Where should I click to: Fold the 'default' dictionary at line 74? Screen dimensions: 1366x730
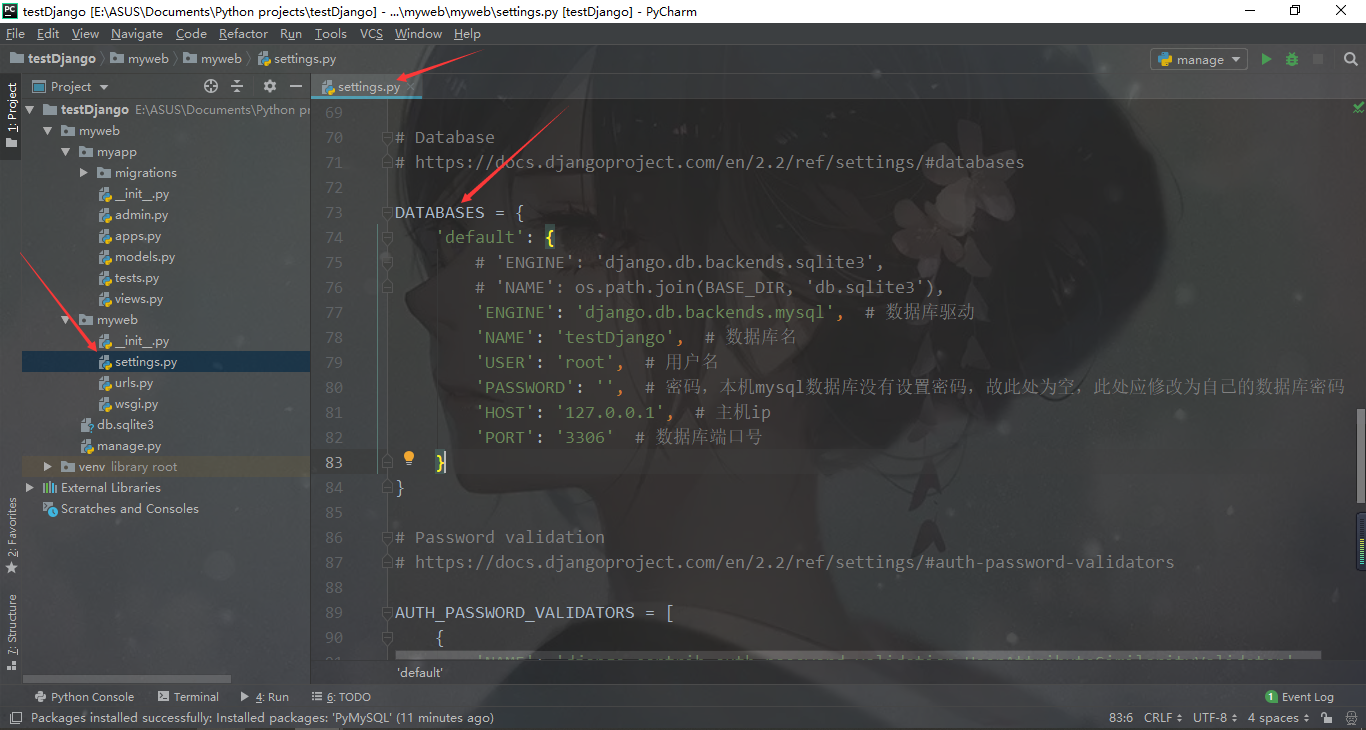click(x=387, y=237)
